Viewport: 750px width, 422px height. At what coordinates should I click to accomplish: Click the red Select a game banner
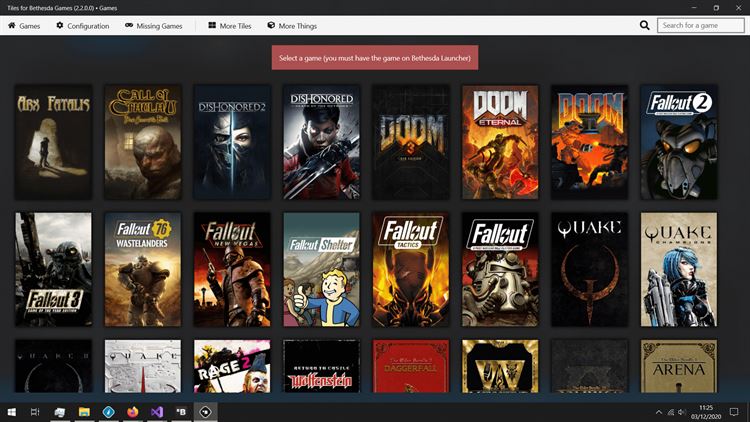tap(375, 58)
